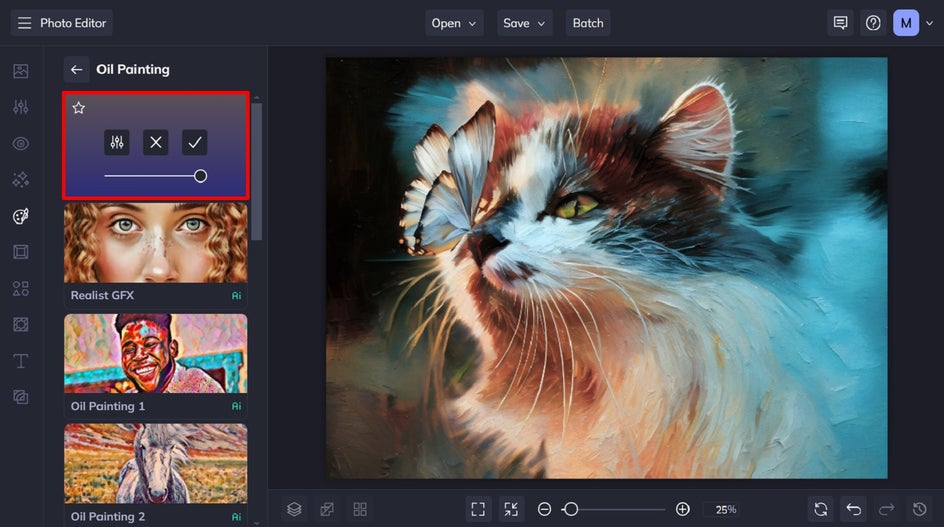Open the Edit adjustments sidebar tab
Viewport: 944px width, 527px height.
pos(20,107)
